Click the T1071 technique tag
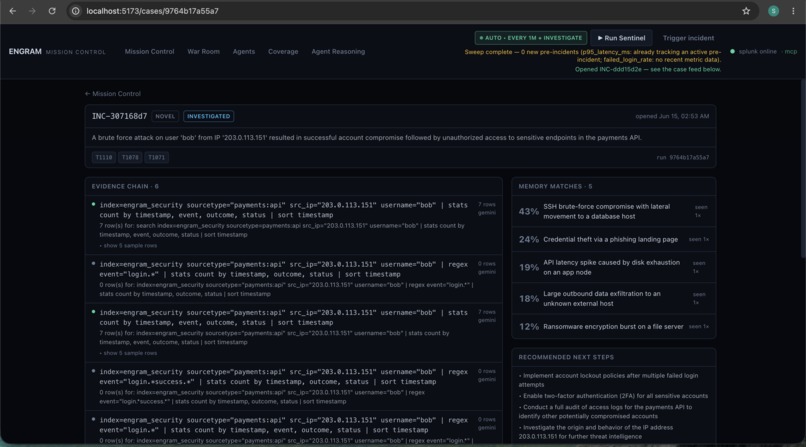Viewport: 806px width, 447px height. tap(156, 157)
